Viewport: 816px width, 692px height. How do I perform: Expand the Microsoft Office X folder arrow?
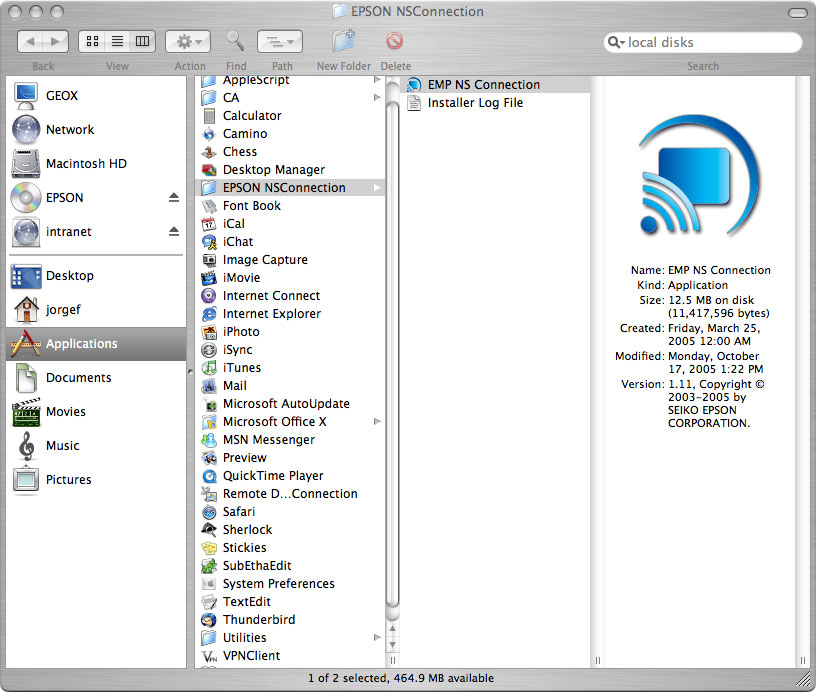(377, 421)
